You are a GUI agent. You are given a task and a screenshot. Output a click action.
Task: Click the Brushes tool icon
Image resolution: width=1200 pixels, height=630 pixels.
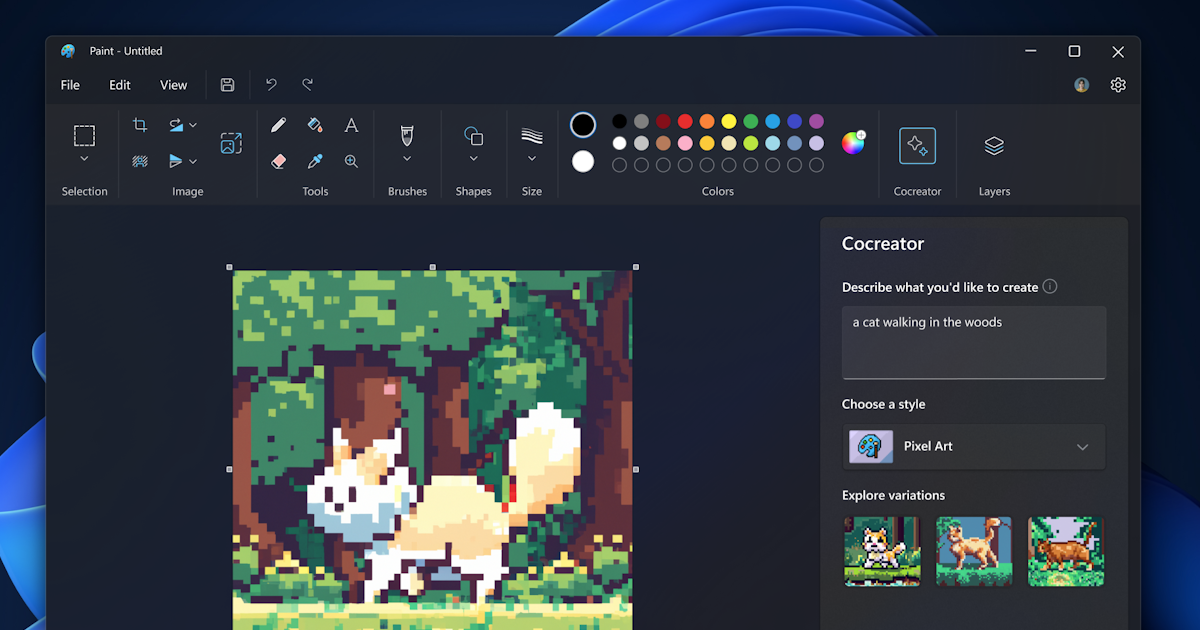point(407,134)
